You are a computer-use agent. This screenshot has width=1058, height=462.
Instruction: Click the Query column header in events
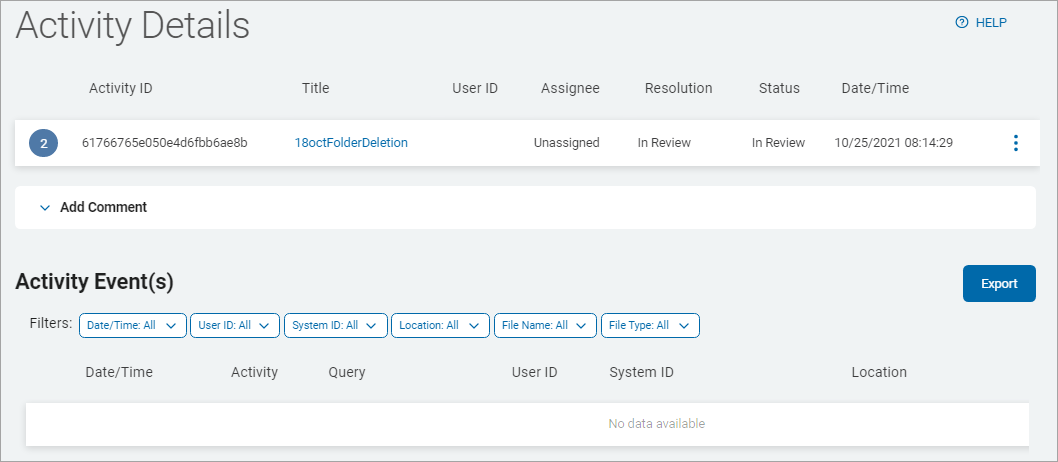point(347,372)
